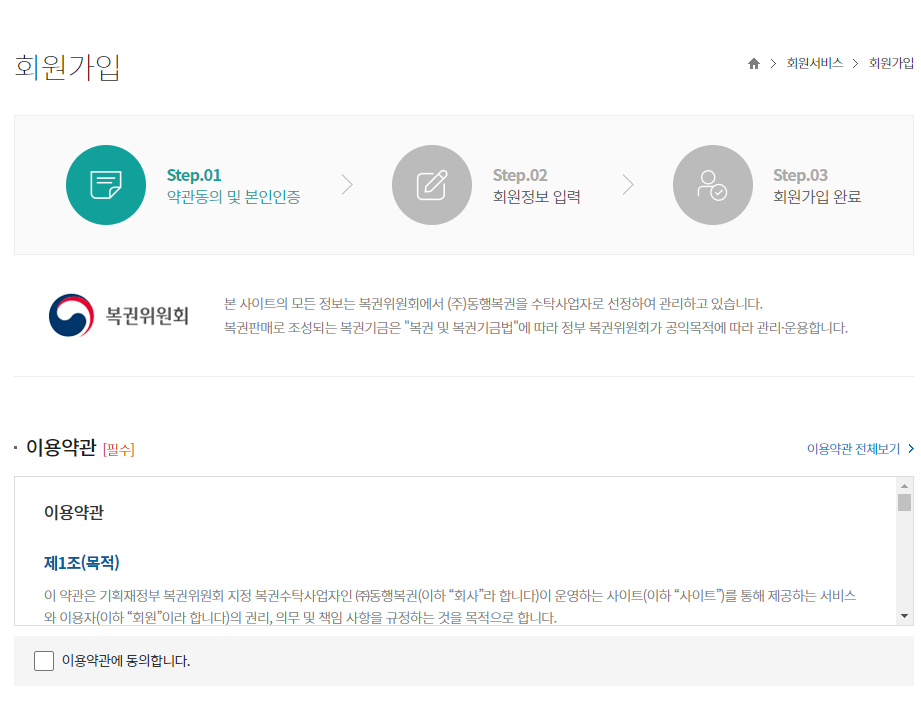This screenshot has height=711, width=921.
Task: Click the 이용약관에 동의합니다. label text
Action: pos(126,660)
